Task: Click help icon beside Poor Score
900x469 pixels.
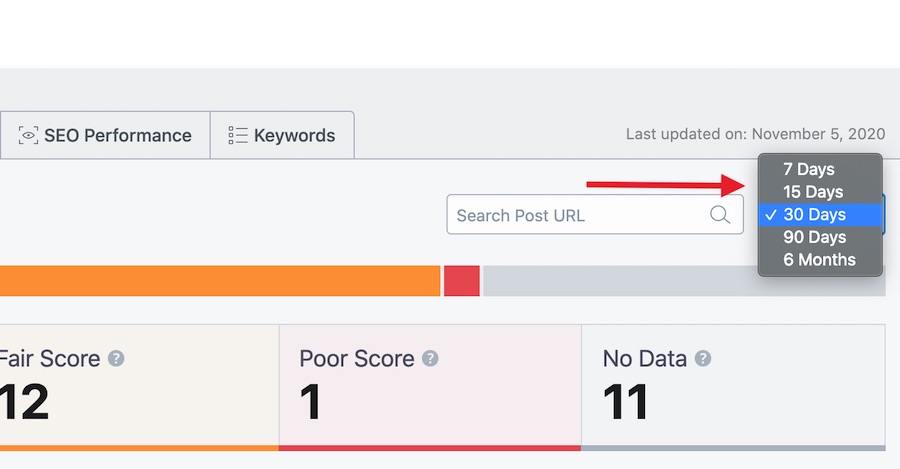Action: click(x=430, y=358)
